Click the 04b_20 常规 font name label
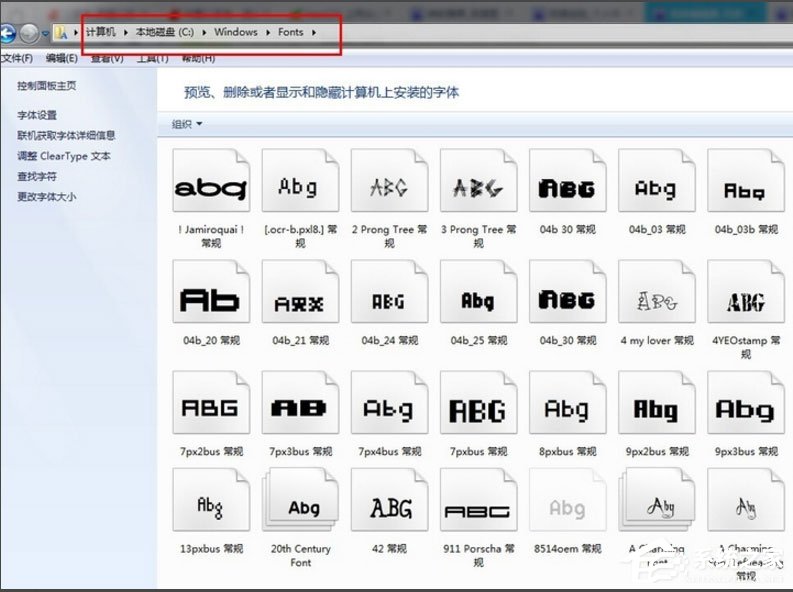The image size is (793, 592). [211, 340]
